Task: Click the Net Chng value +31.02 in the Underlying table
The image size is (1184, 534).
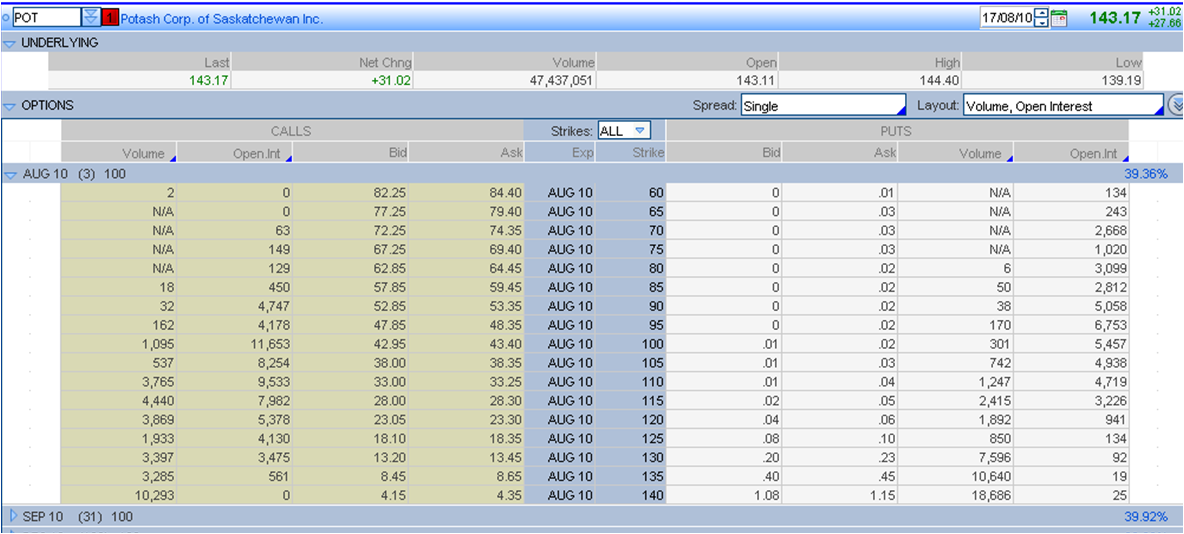Action: click(391, 81)
